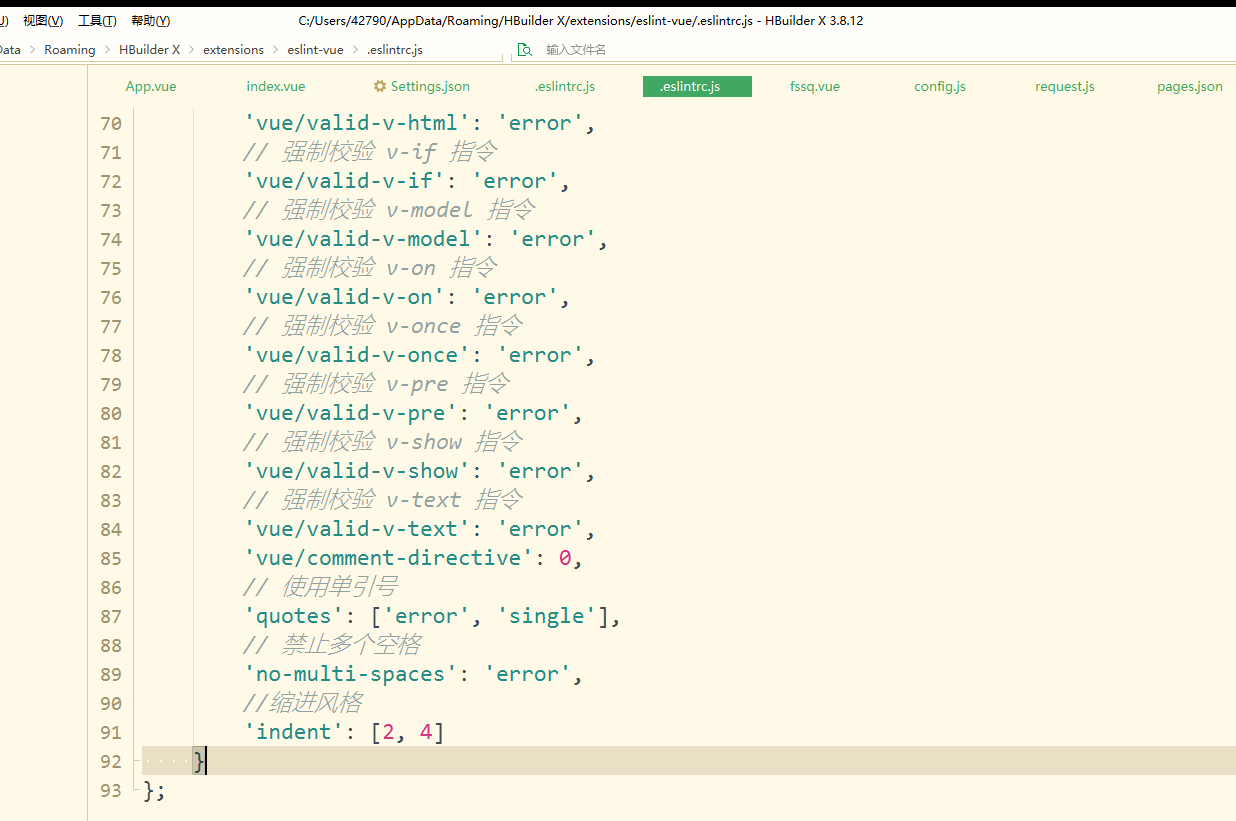Click line number 92 in the gutter
Screen dimensions: 1236x821
pos(111,762)
